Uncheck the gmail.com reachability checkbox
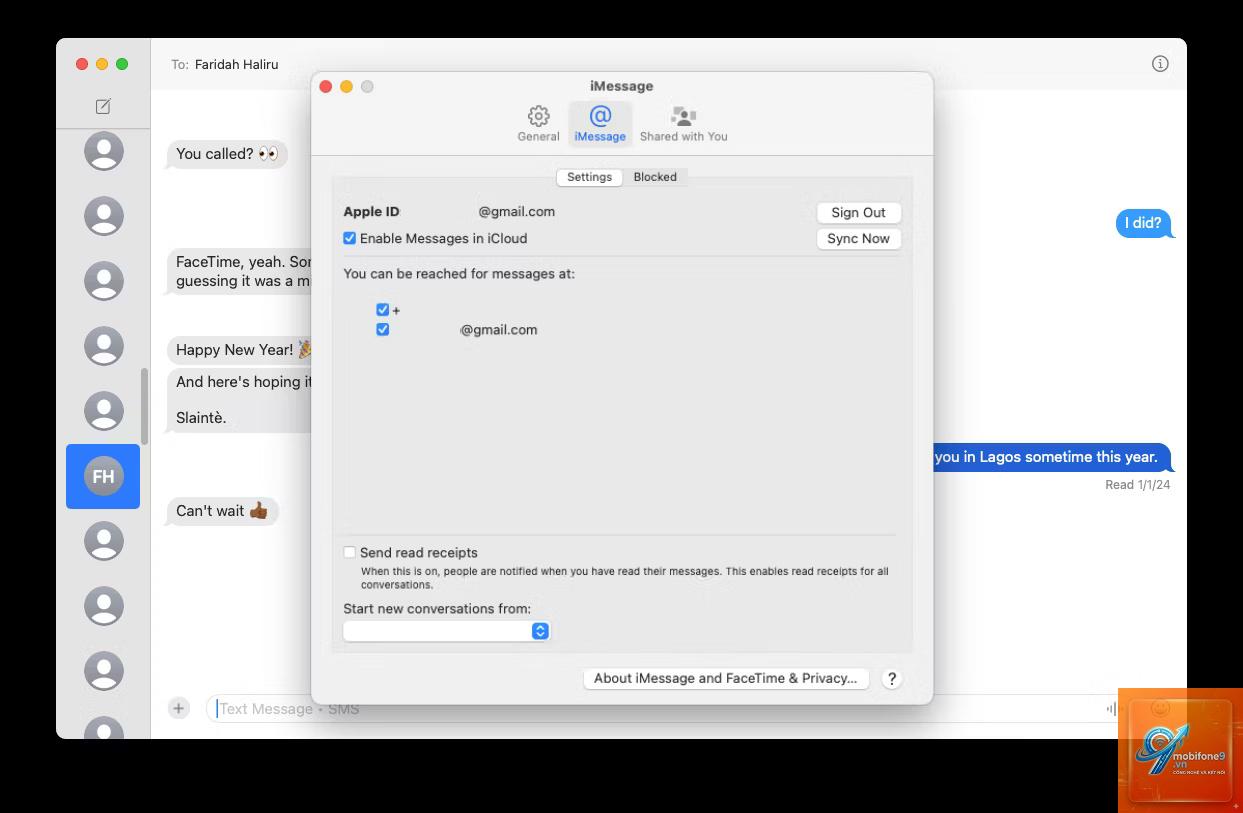 382,329
